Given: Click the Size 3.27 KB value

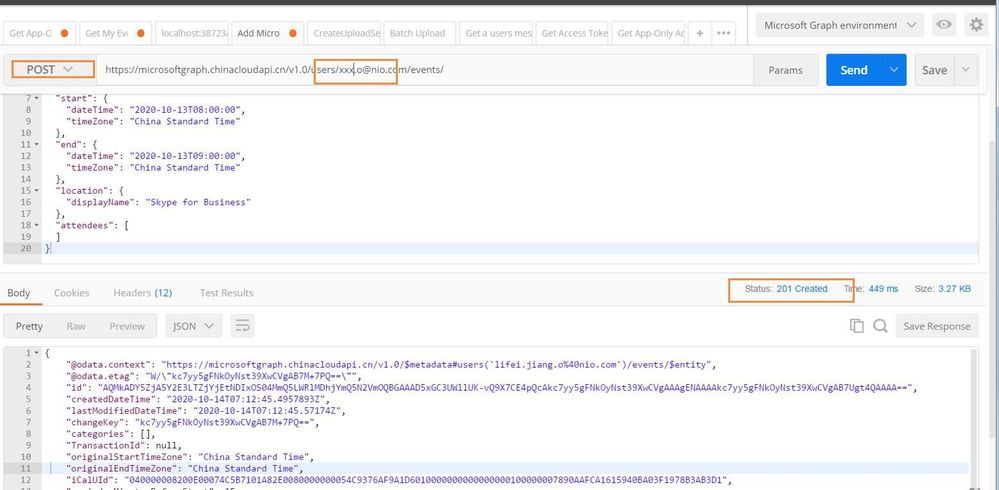Looking at the screenshot, I should click(954, 289).
